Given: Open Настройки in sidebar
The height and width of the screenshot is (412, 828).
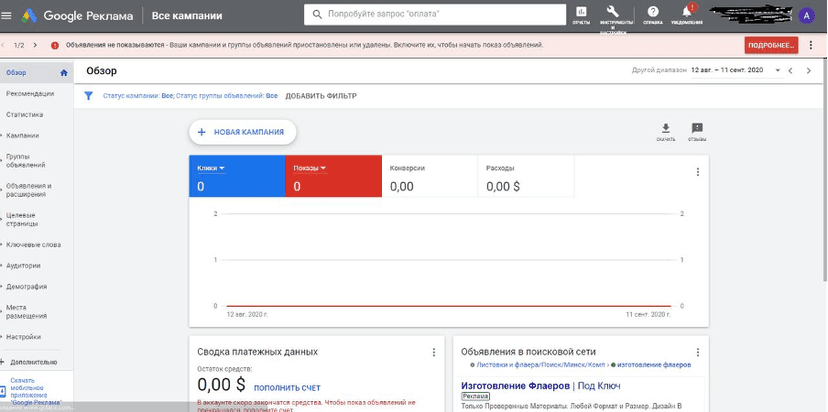Looking at the screenshot, I should pos(23,336).
